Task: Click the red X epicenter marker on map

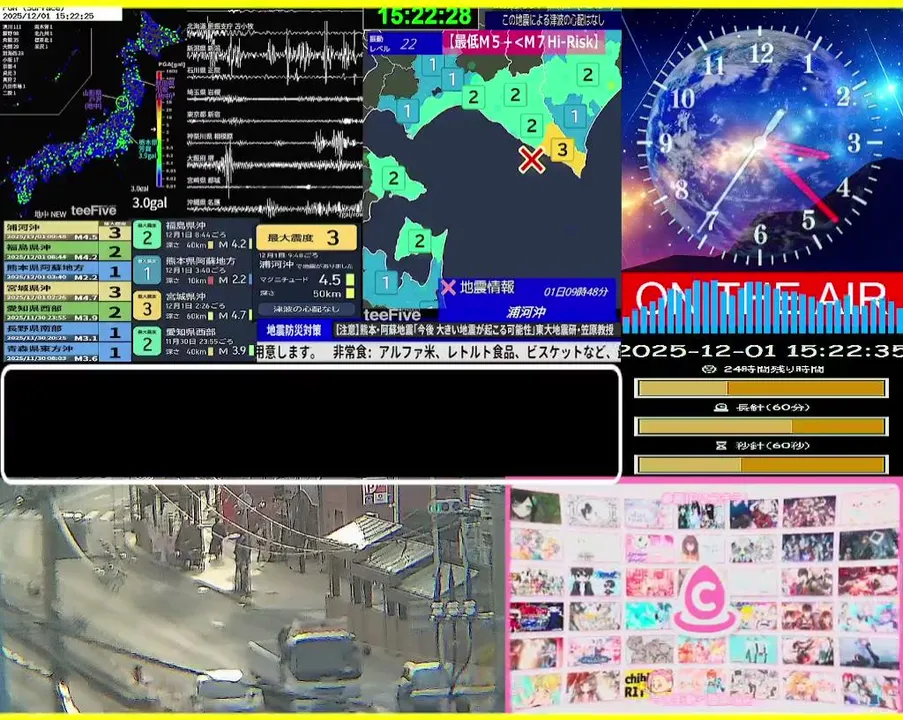Action: pos(531,159)
